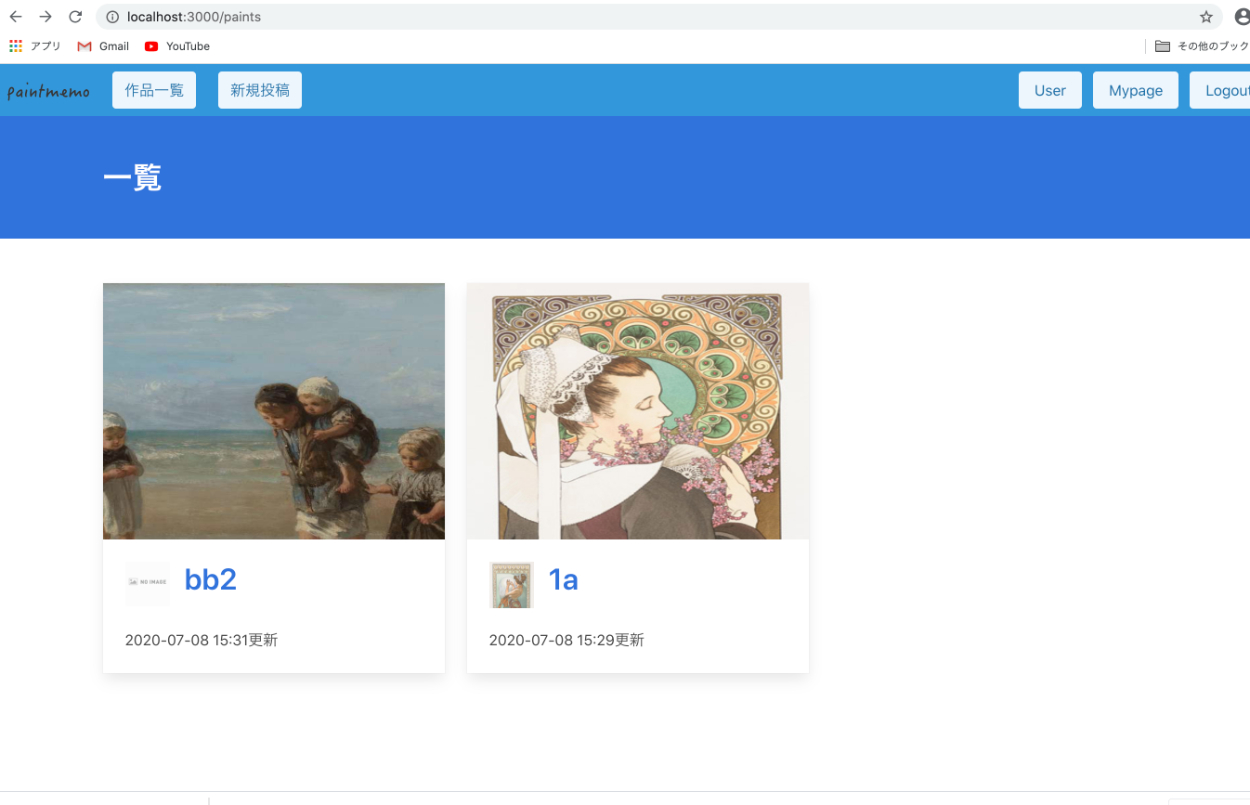Click the 2020-07-08 15:31更新 timestamp

click(201, 640)
